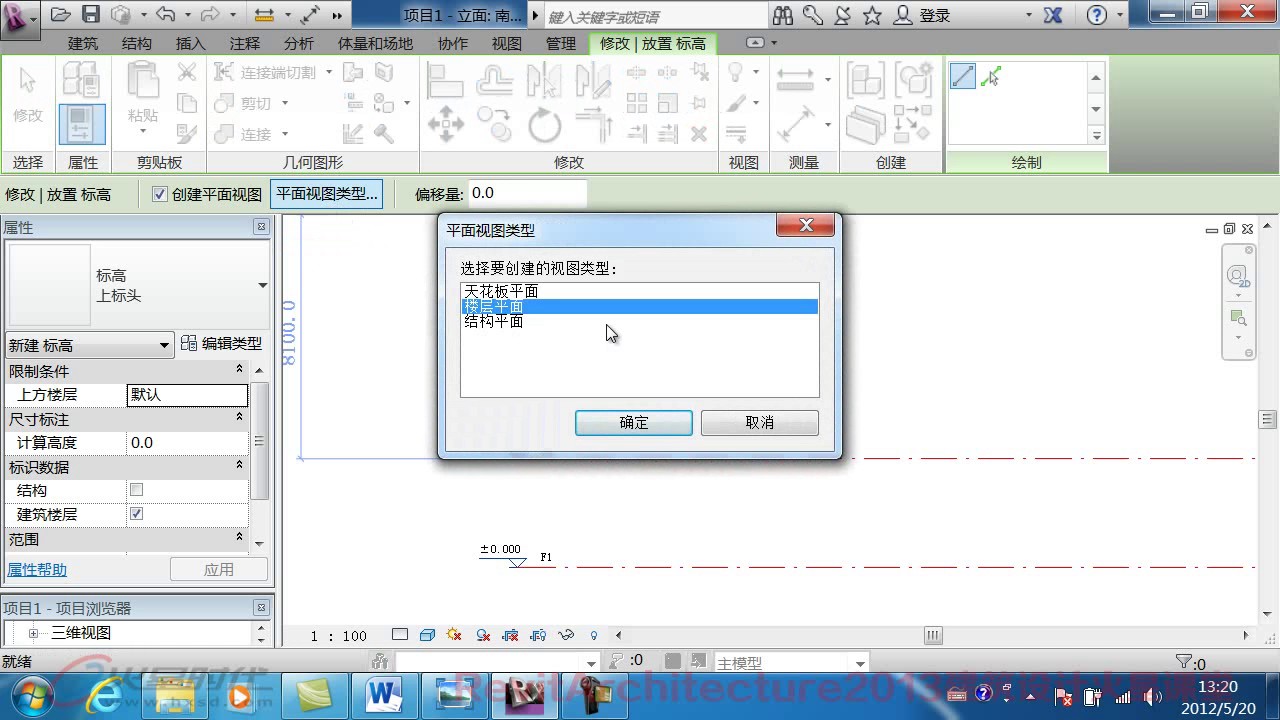1280x720 pixels.
Task: Open Internet Explorer from the taskbar
Action: (107, 694)
